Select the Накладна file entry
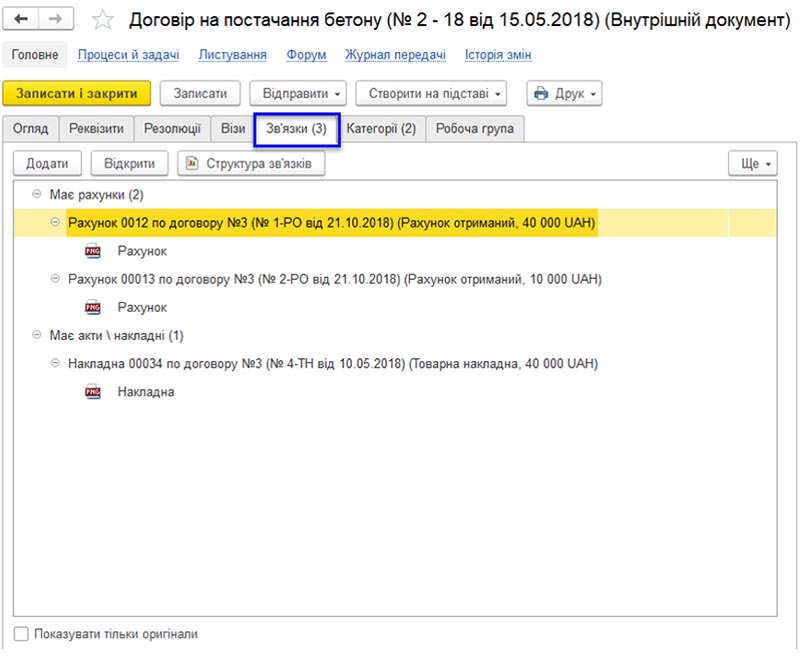The image size is (800, 657). (x=146, y=391)
